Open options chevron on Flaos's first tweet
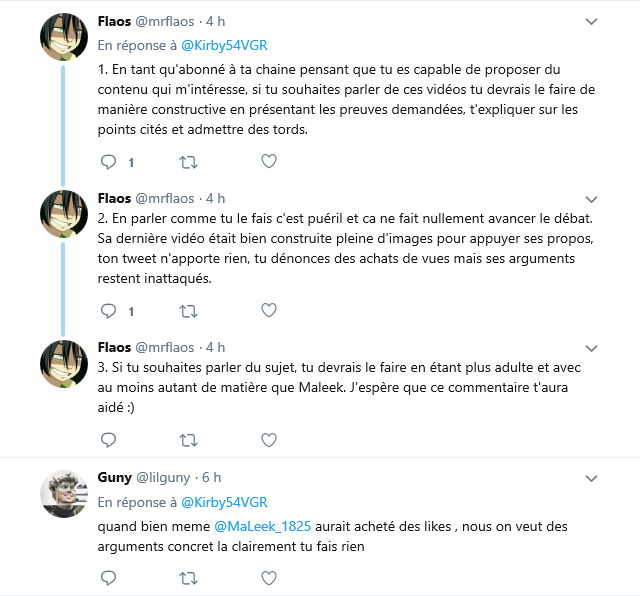This screenshot has width=640, height=596. [x=591, y=21]
